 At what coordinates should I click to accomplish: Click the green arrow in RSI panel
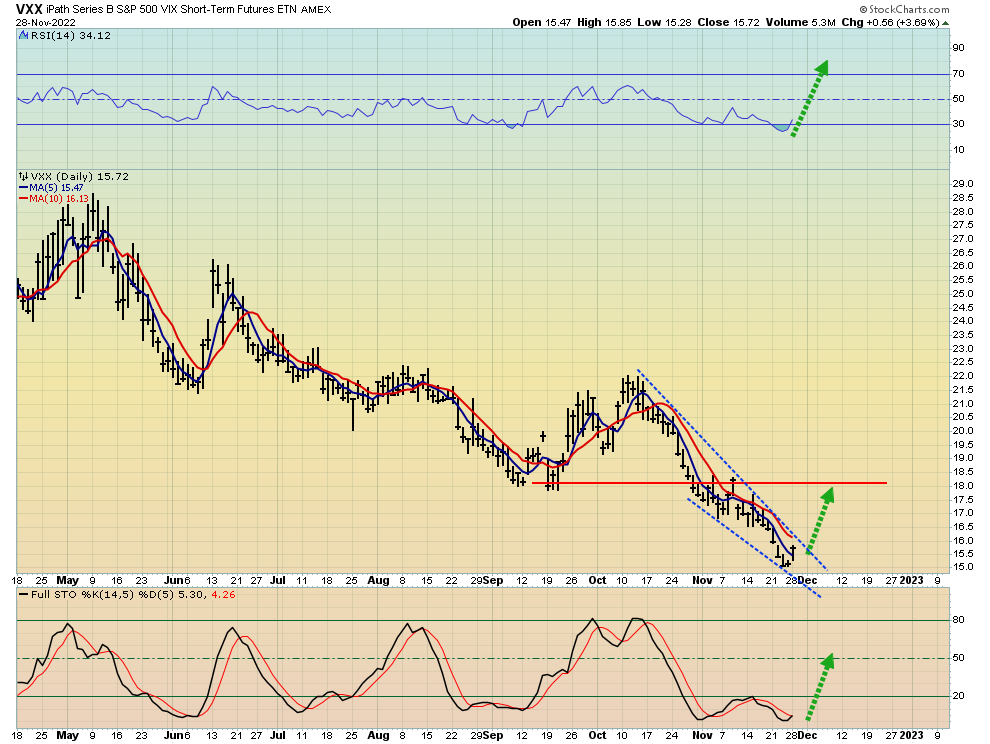coord(809,99)
